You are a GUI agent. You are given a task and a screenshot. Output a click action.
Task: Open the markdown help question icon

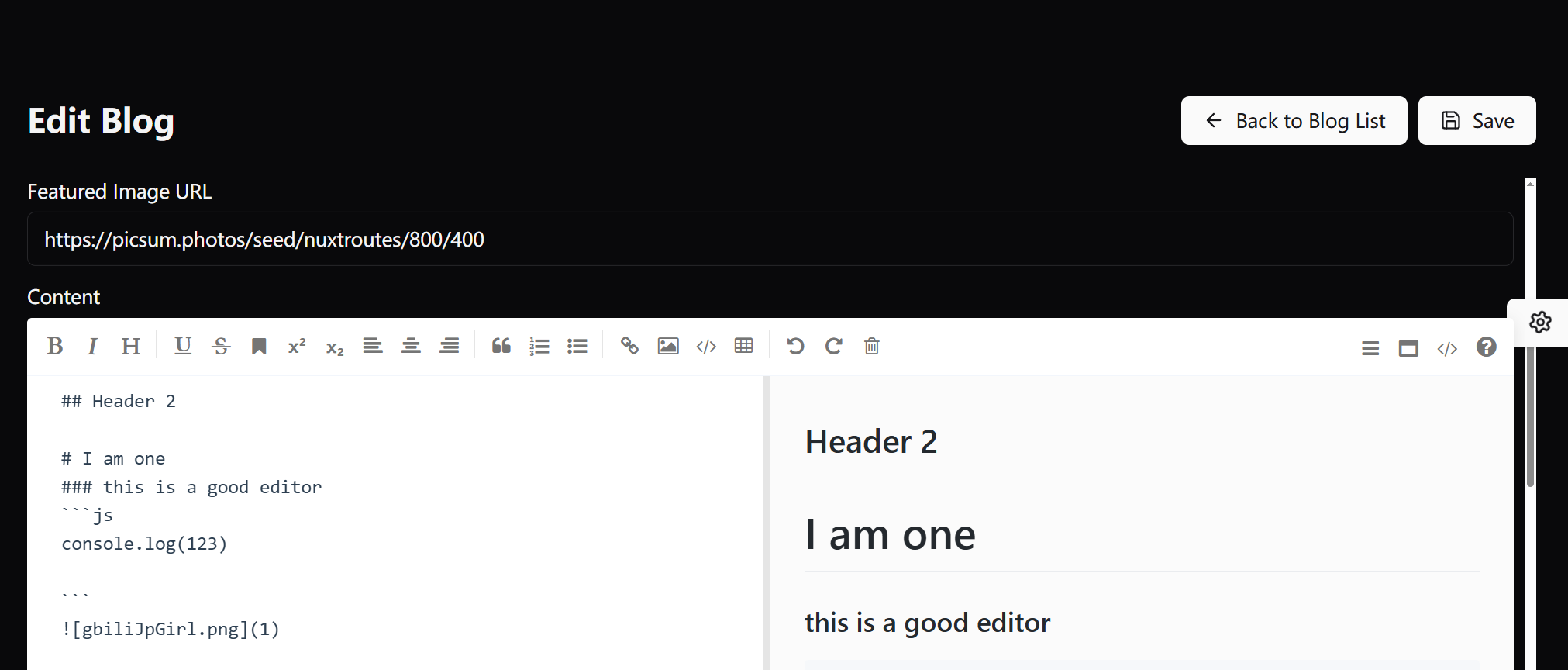click(x=1486, y=347)
